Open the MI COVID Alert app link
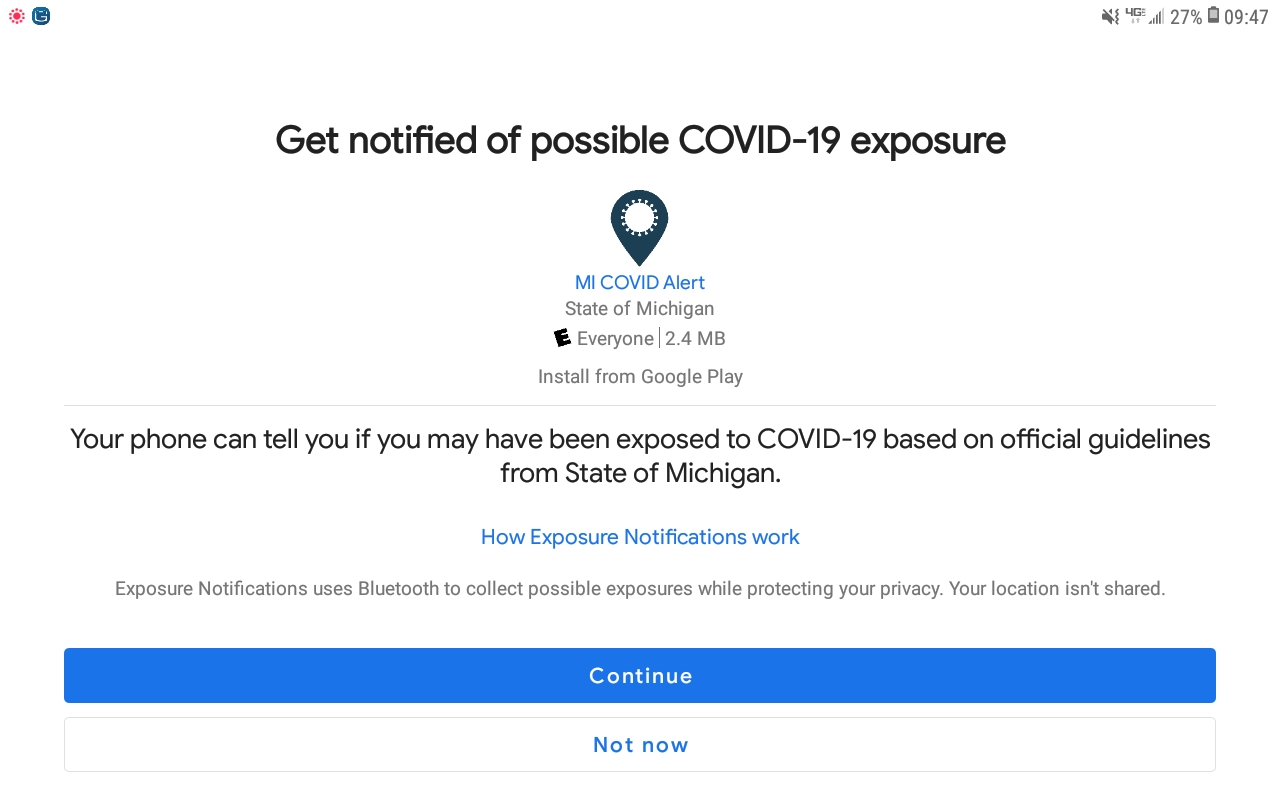The height and width of the screenshot is (800, 1280). click(x=640, y=283)
